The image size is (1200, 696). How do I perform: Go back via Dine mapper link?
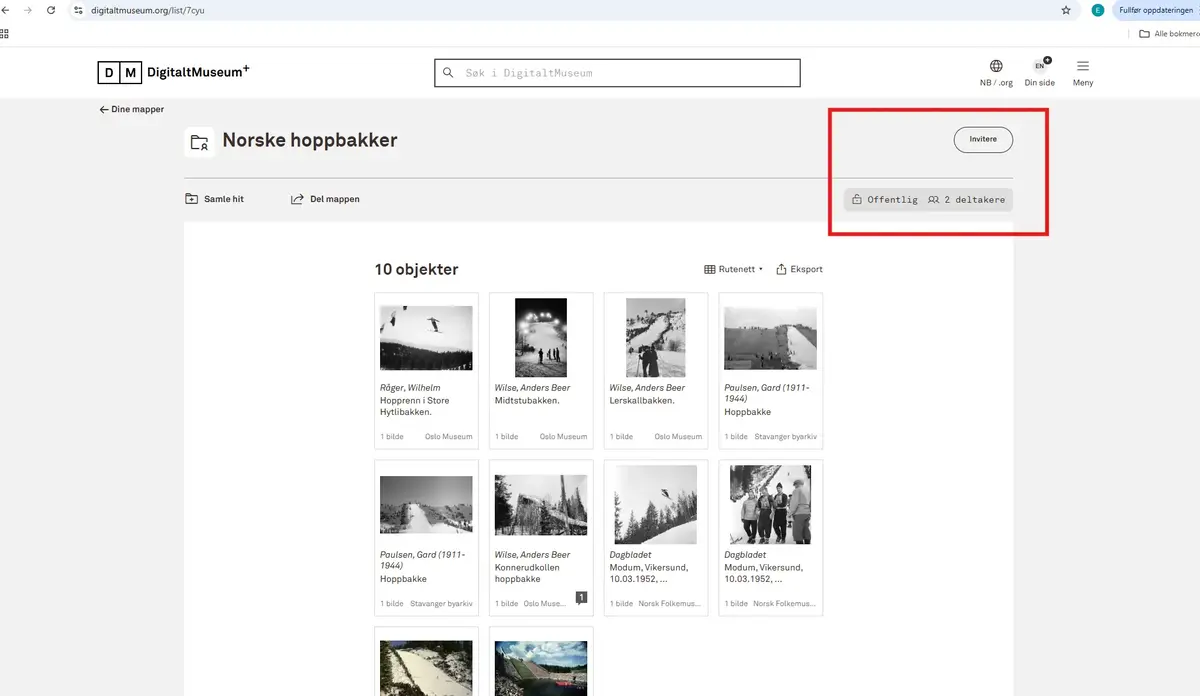131,110
